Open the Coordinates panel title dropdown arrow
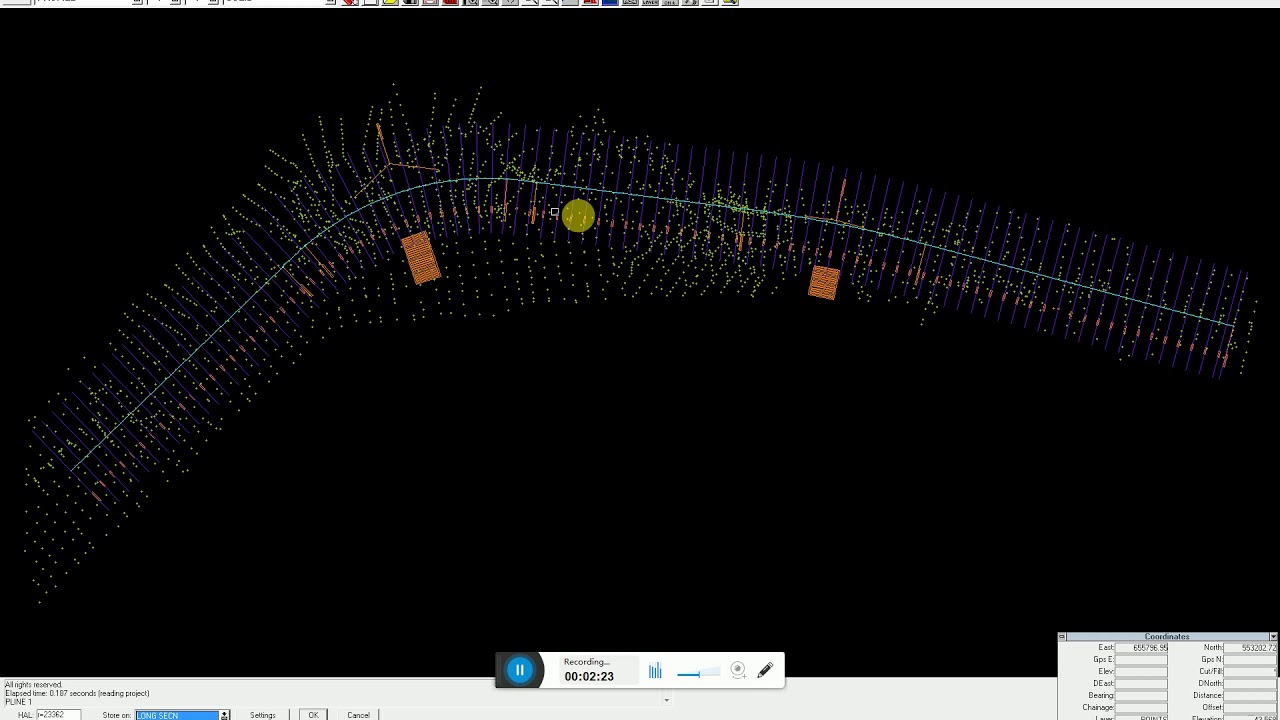 (x=1273, y=637)
